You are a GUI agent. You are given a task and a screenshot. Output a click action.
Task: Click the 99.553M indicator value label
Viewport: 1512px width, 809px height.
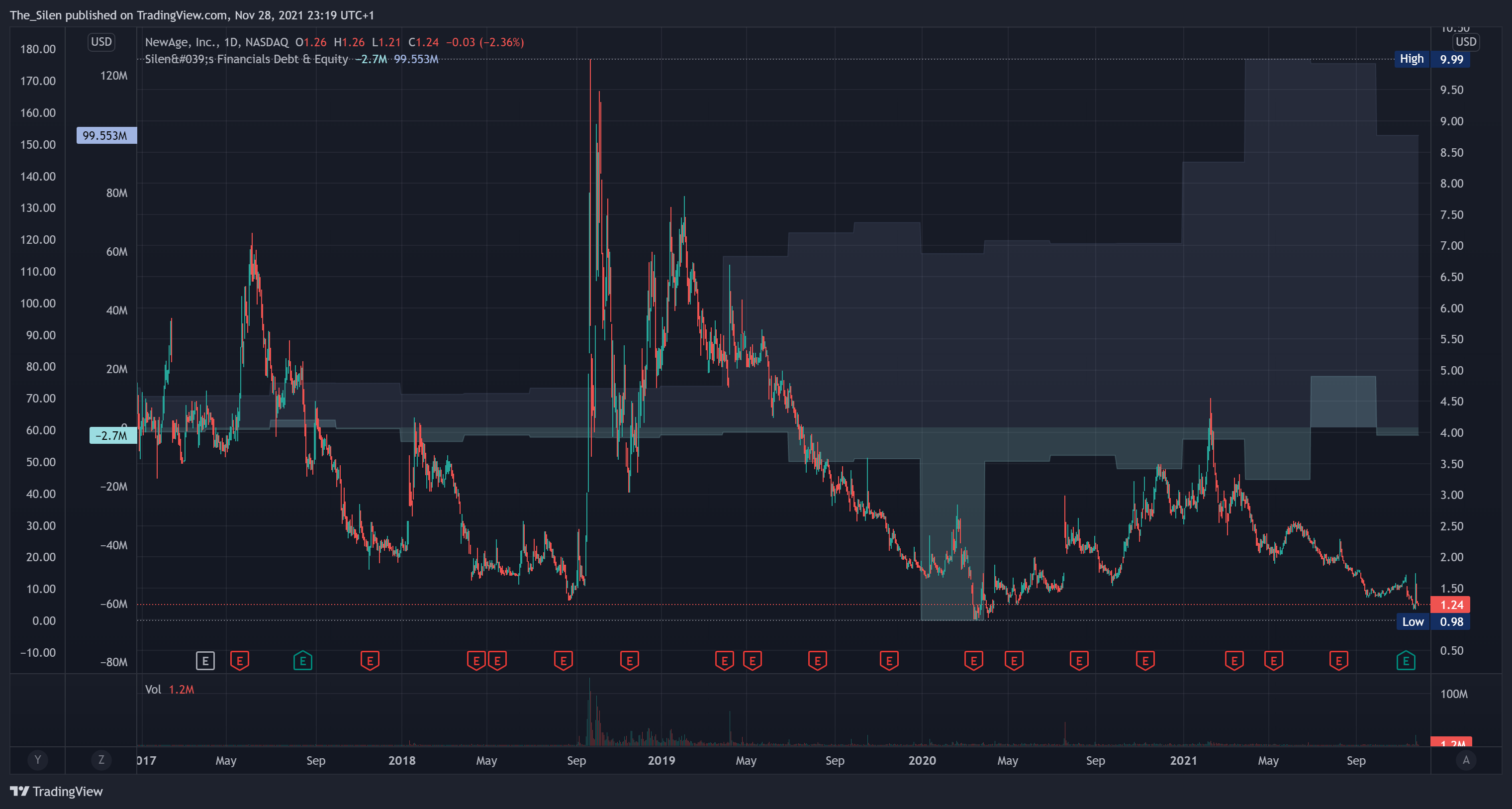pos(106,136)
